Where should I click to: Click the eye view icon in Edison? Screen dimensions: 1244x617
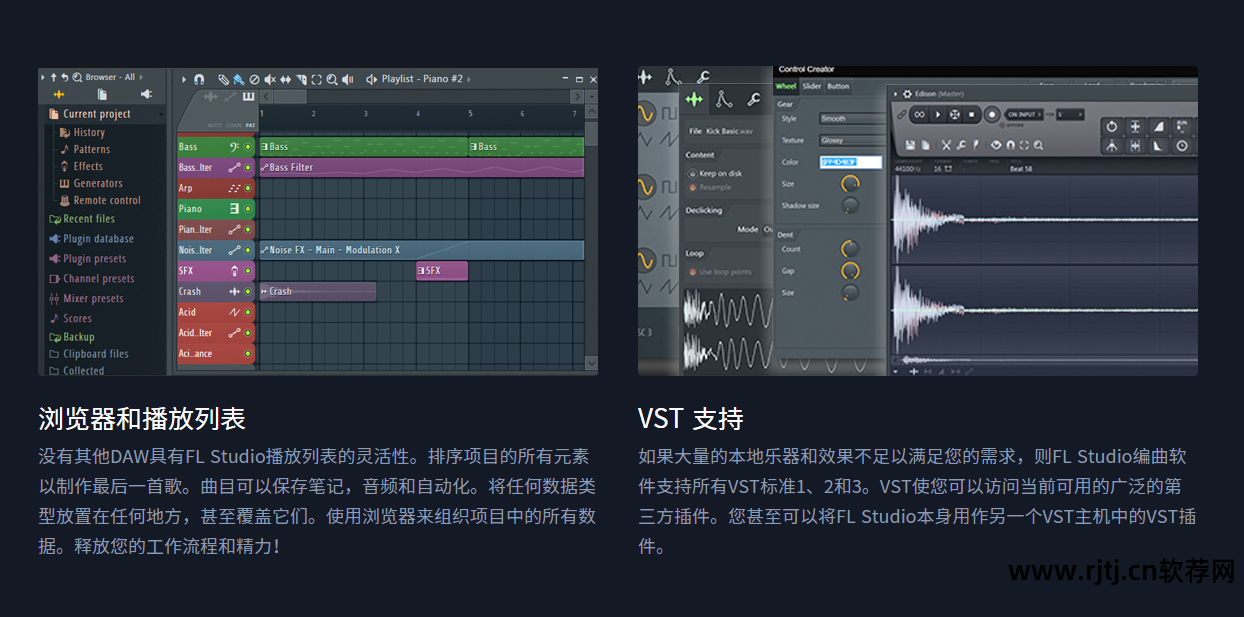click(996, 145)
